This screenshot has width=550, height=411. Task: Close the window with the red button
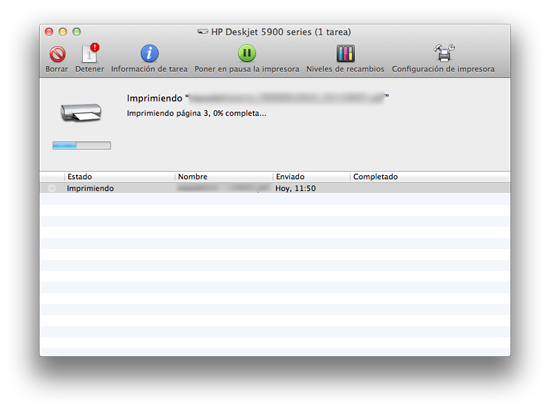pos(49,32)
